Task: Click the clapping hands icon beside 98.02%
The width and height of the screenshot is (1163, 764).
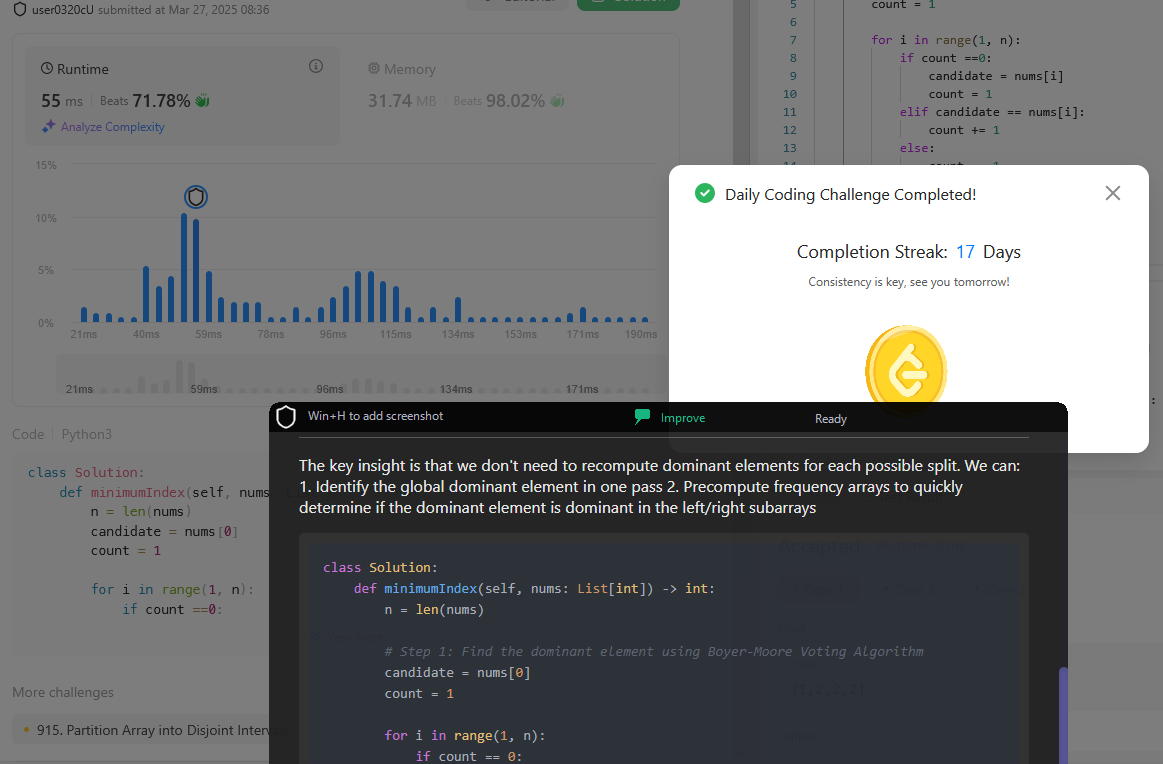Action: pyautogui.click(x=558, y=100)
